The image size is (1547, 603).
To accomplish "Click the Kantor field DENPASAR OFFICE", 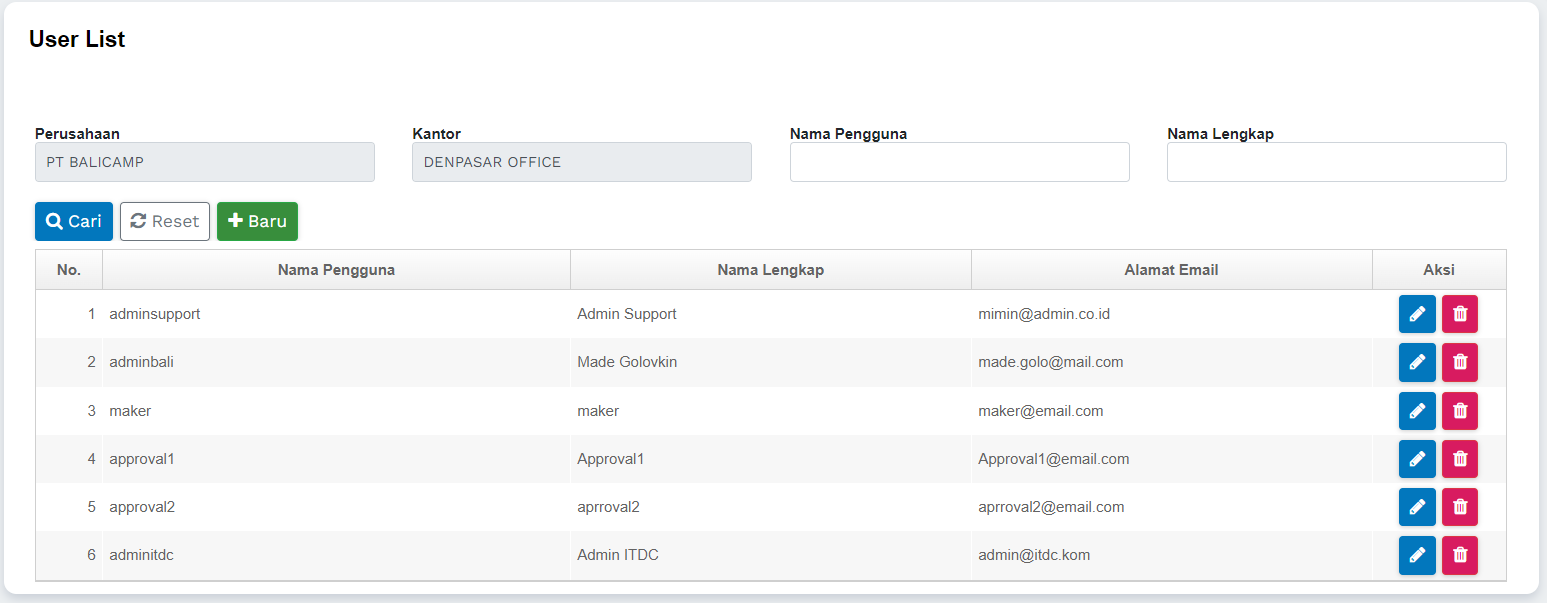I will point(581,162).
